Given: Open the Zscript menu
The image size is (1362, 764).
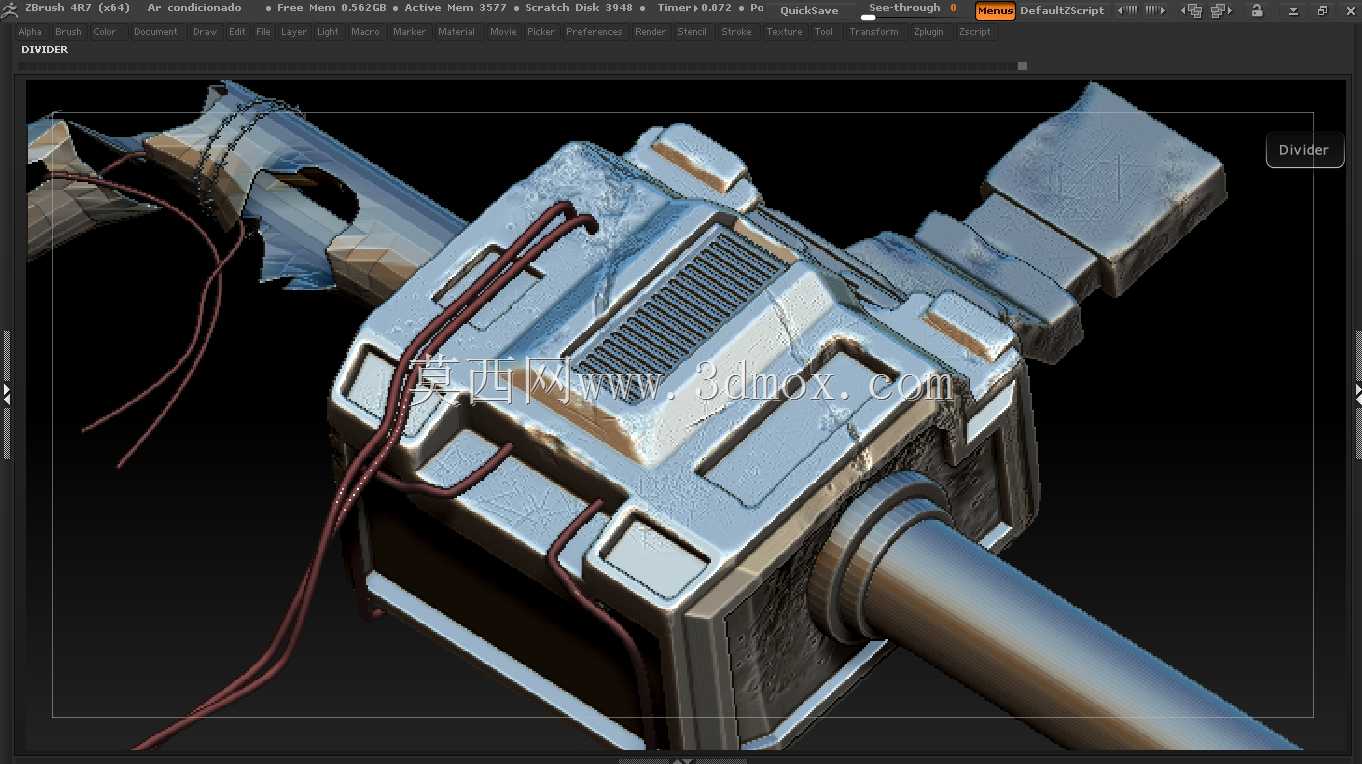Looking at the screenshot, I should tap(975, 32).
